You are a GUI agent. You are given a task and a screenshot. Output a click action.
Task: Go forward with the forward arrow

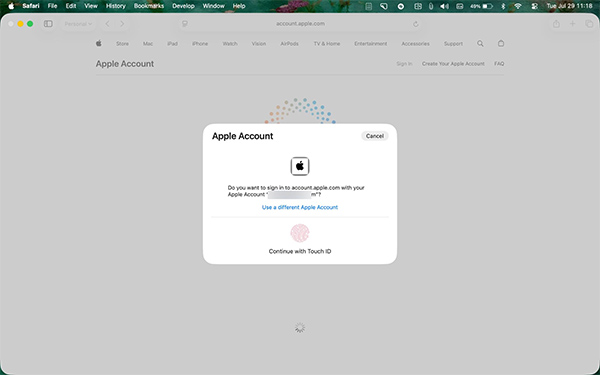[122, 24]
